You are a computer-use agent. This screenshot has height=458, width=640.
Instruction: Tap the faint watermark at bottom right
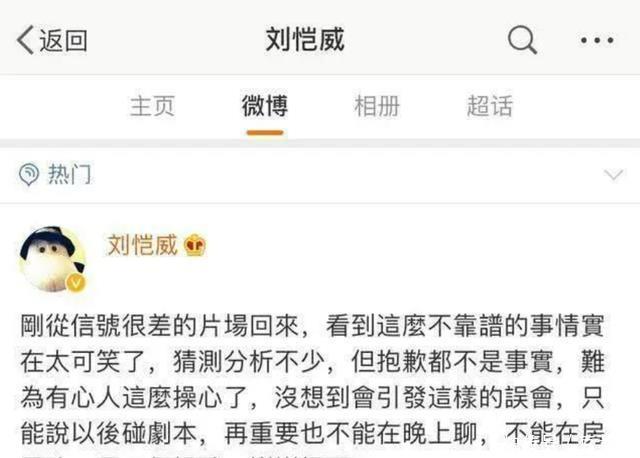(555, 439)
